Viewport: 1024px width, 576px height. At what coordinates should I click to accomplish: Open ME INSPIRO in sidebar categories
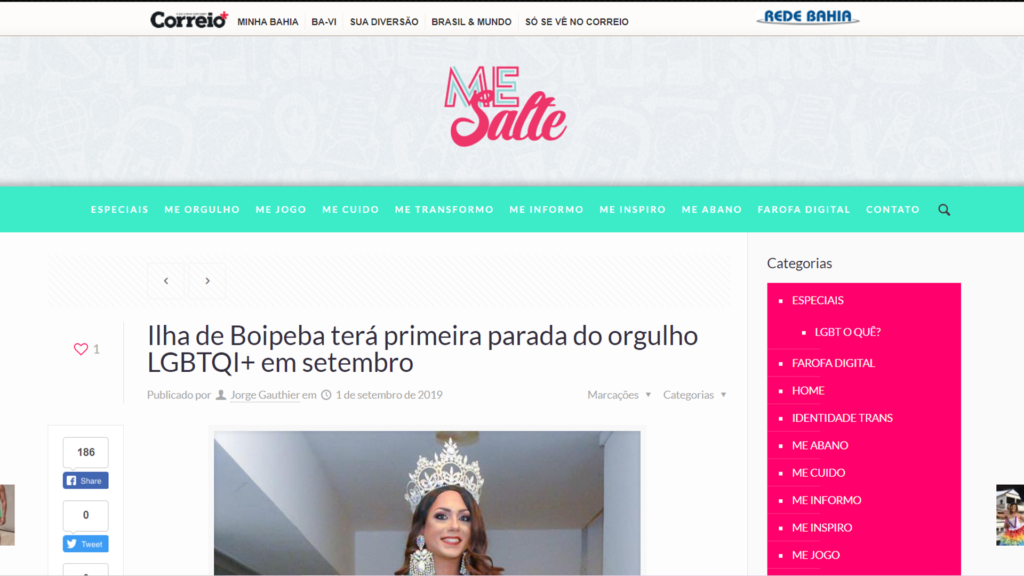822,528
